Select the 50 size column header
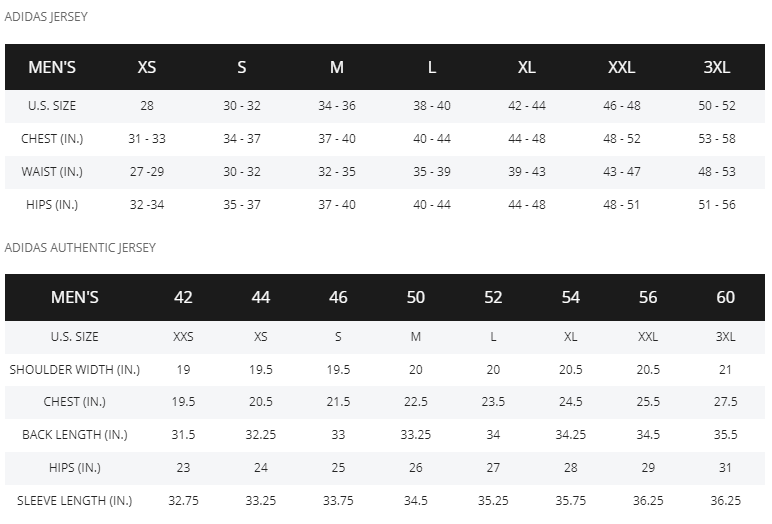Viewport: 772px width, 524px height. click(x=416, y=297)
